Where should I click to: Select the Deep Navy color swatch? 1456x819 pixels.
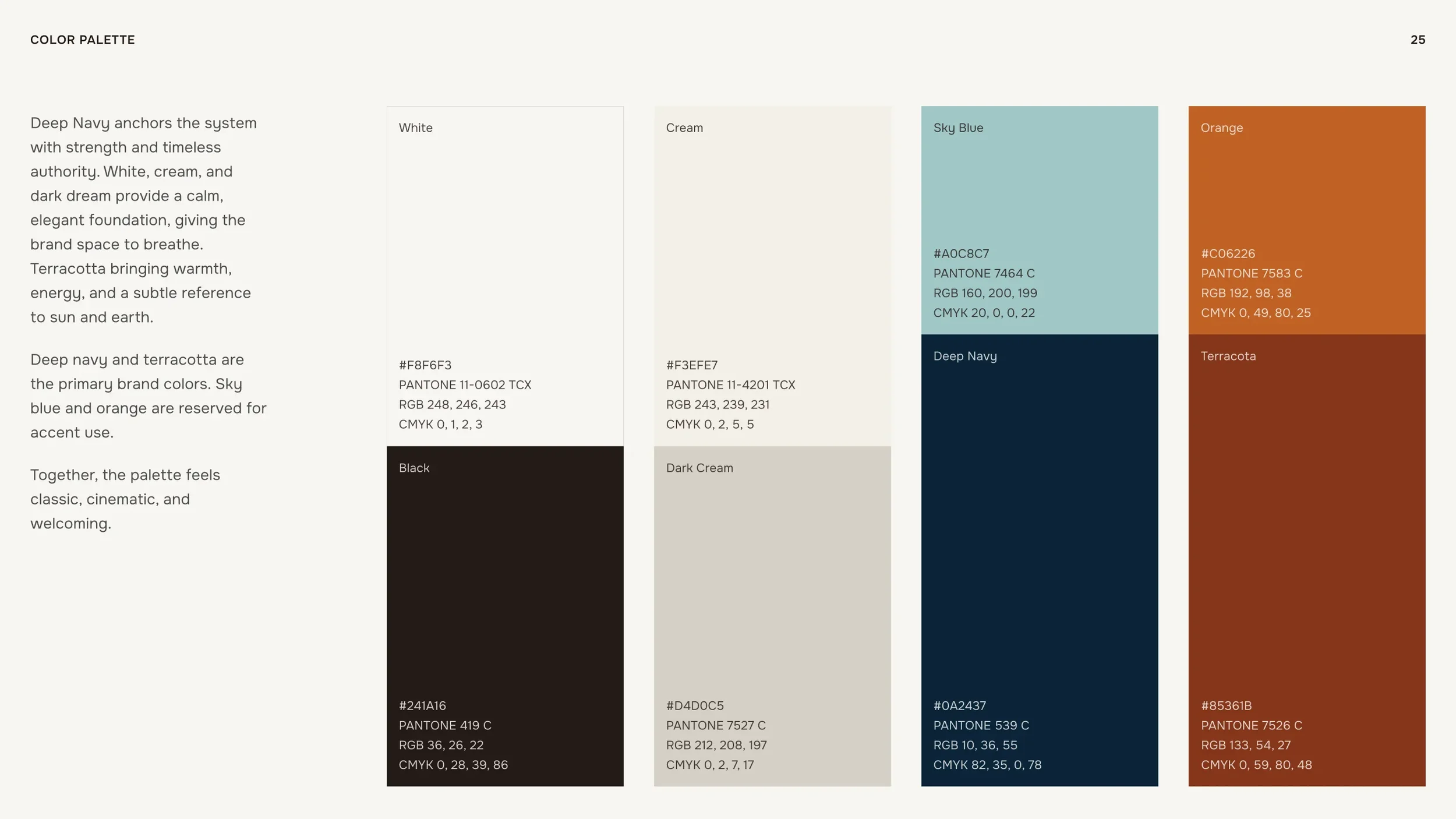click(1040, 560)
